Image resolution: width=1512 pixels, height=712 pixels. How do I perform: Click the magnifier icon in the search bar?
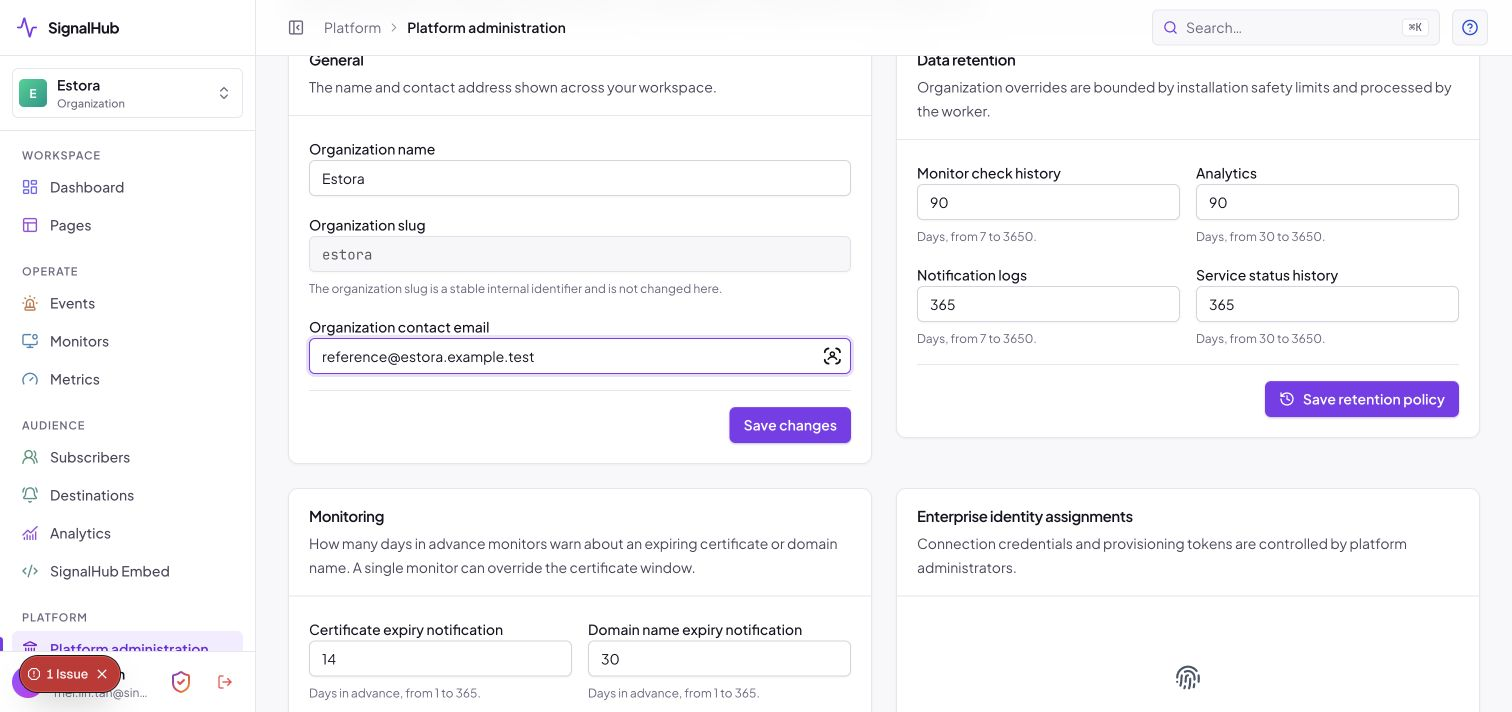pos(1171,28)
